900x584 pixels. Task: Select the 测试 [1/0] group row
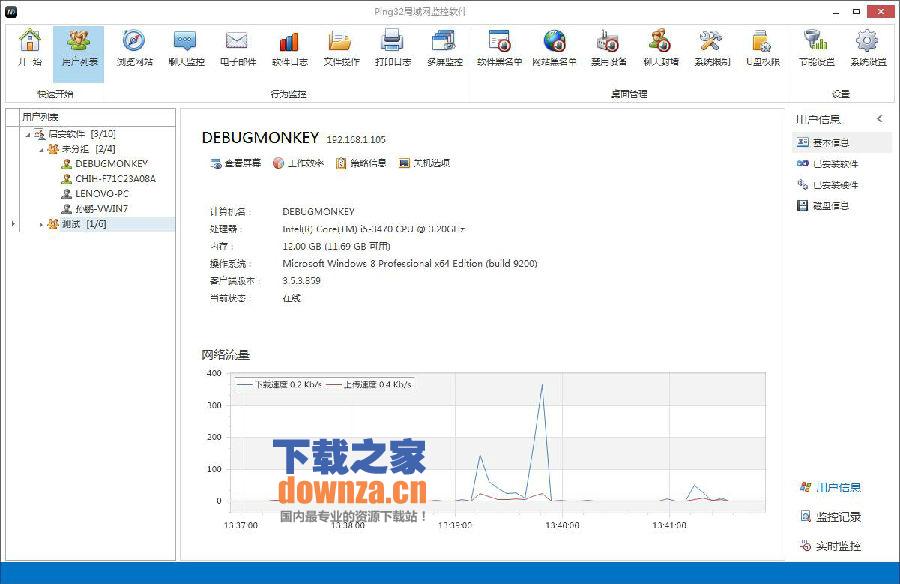click(x=98, y=224)
